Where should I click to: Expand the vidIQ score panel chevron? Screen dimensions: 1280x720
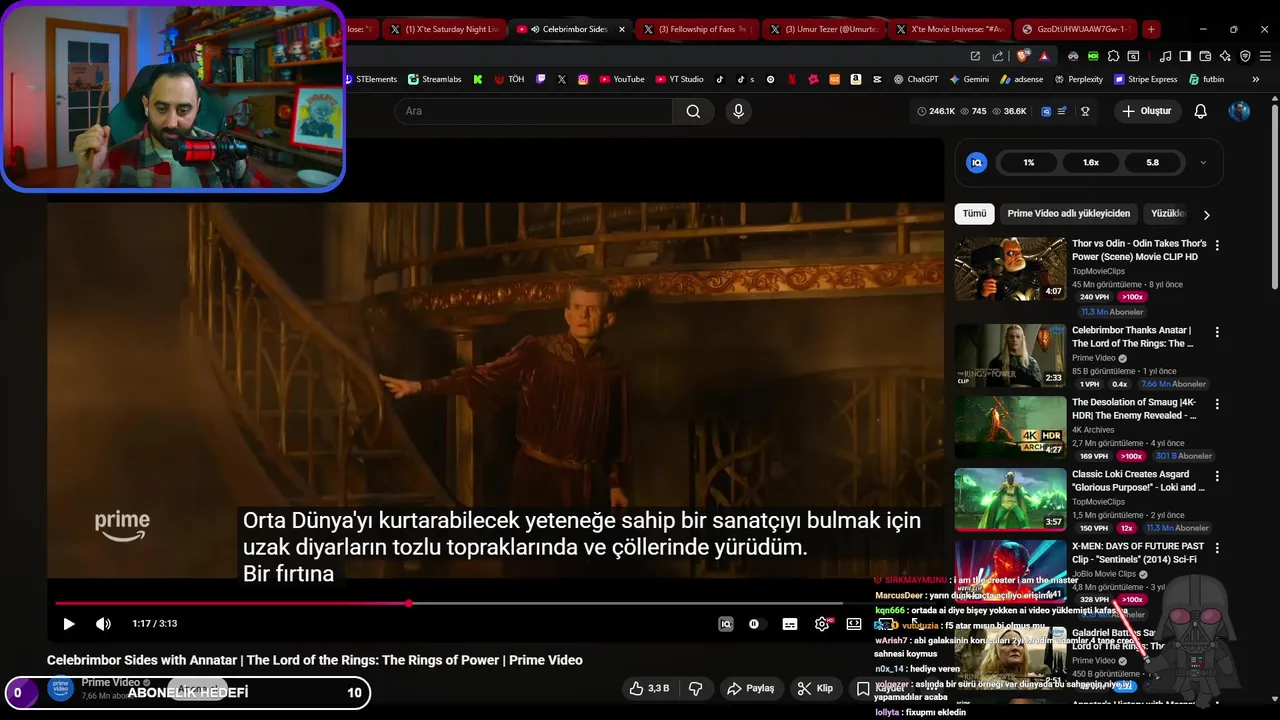(1203, 162)
